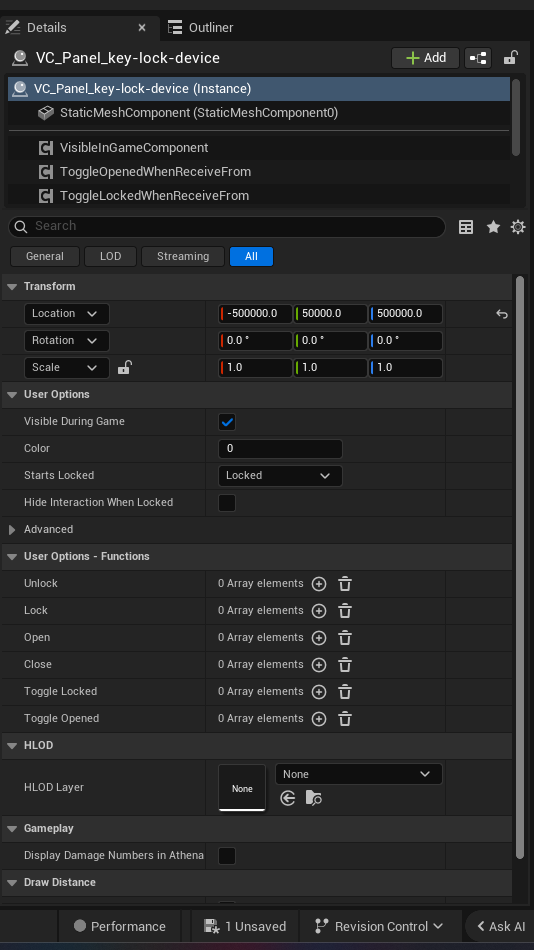This screenshot has width=534, height=950.
Task: Click the Color value field
Action: point(280,449)
